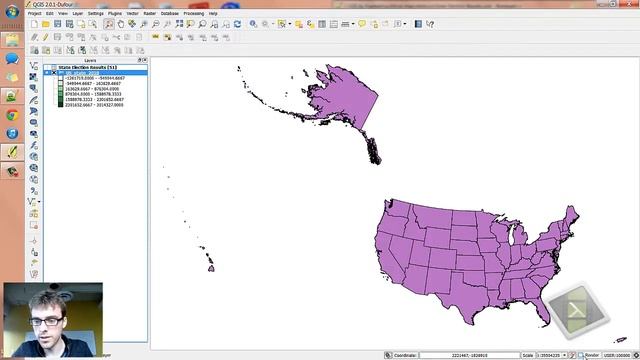Open the attribute table icon

pos(322,24)
